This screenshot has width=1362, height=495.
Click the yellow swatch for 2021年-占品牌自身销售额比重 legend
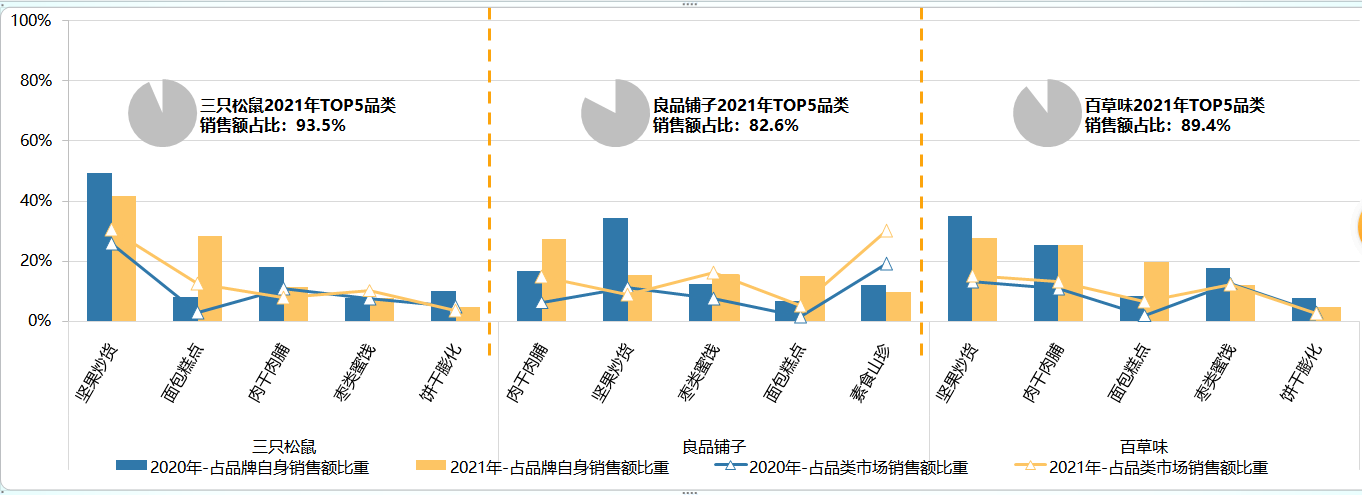(x=430, y=467)
